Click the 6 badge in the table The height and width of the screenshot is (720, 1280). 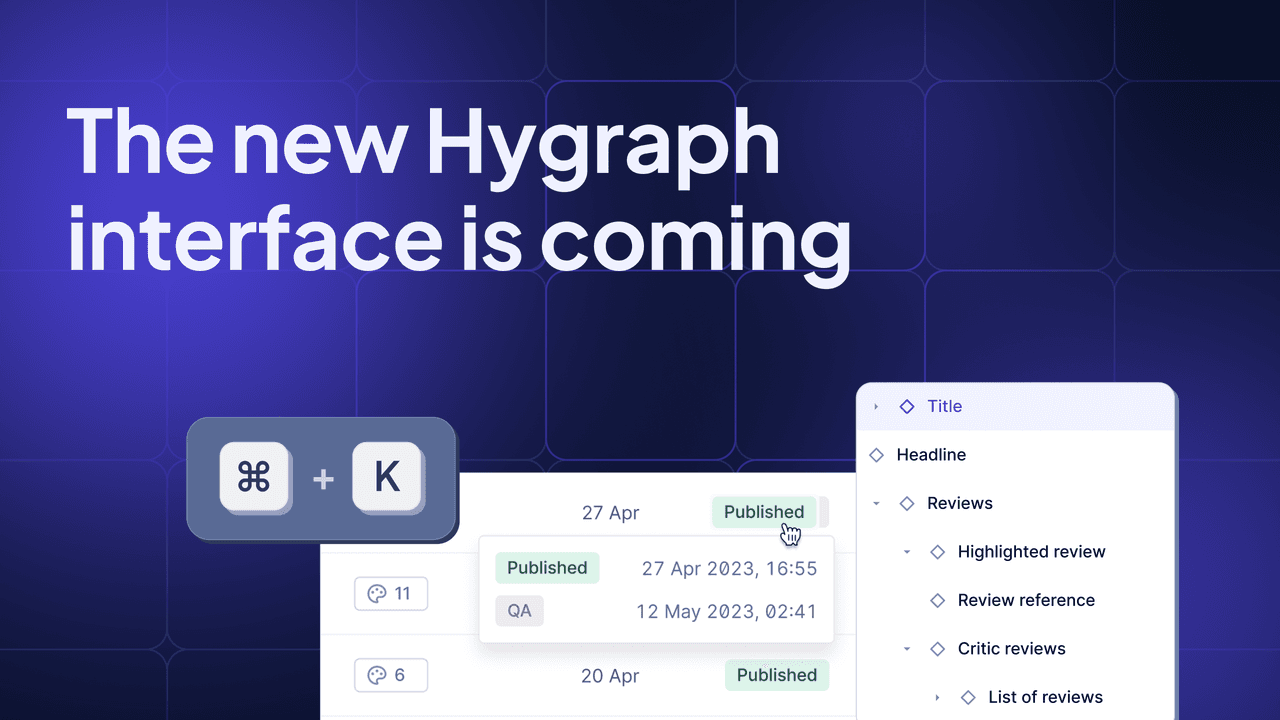[391, 675]
